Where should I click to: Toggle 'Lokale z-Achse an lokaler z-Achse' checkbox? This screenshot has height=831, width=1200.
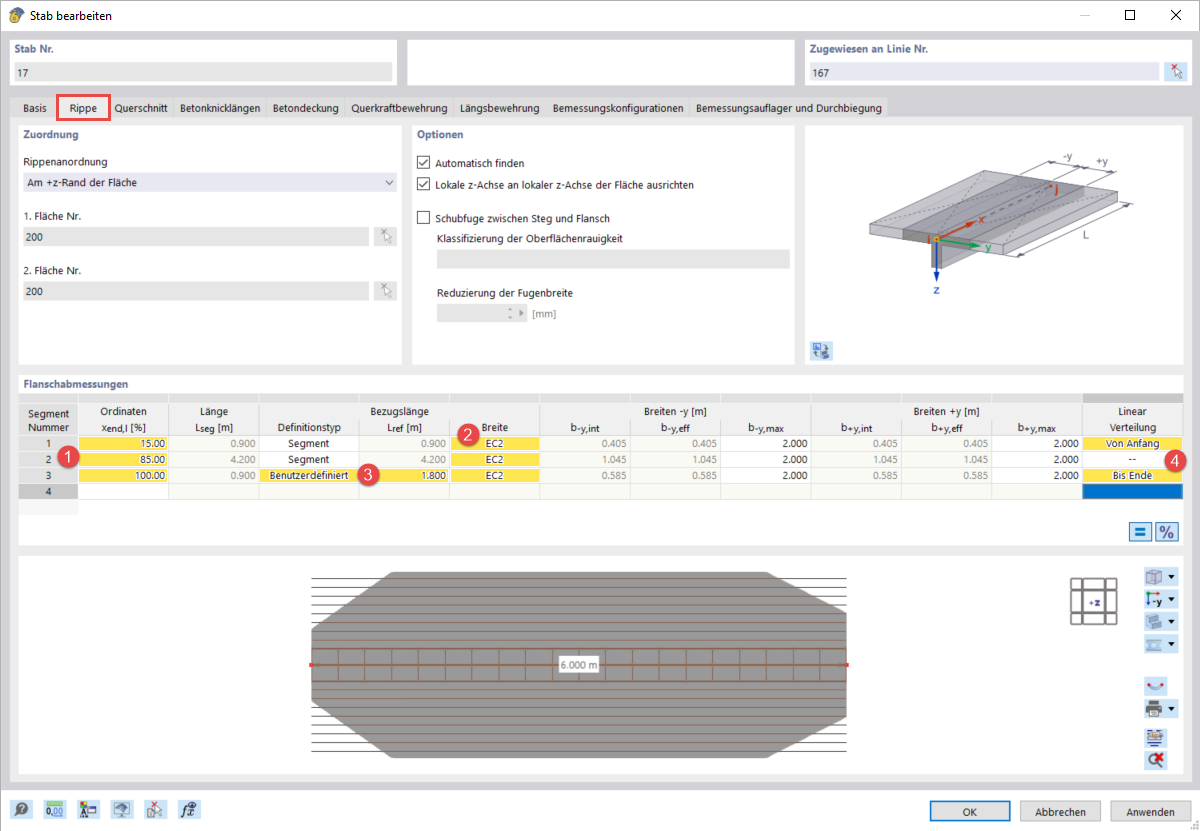(x=424, y=184)
